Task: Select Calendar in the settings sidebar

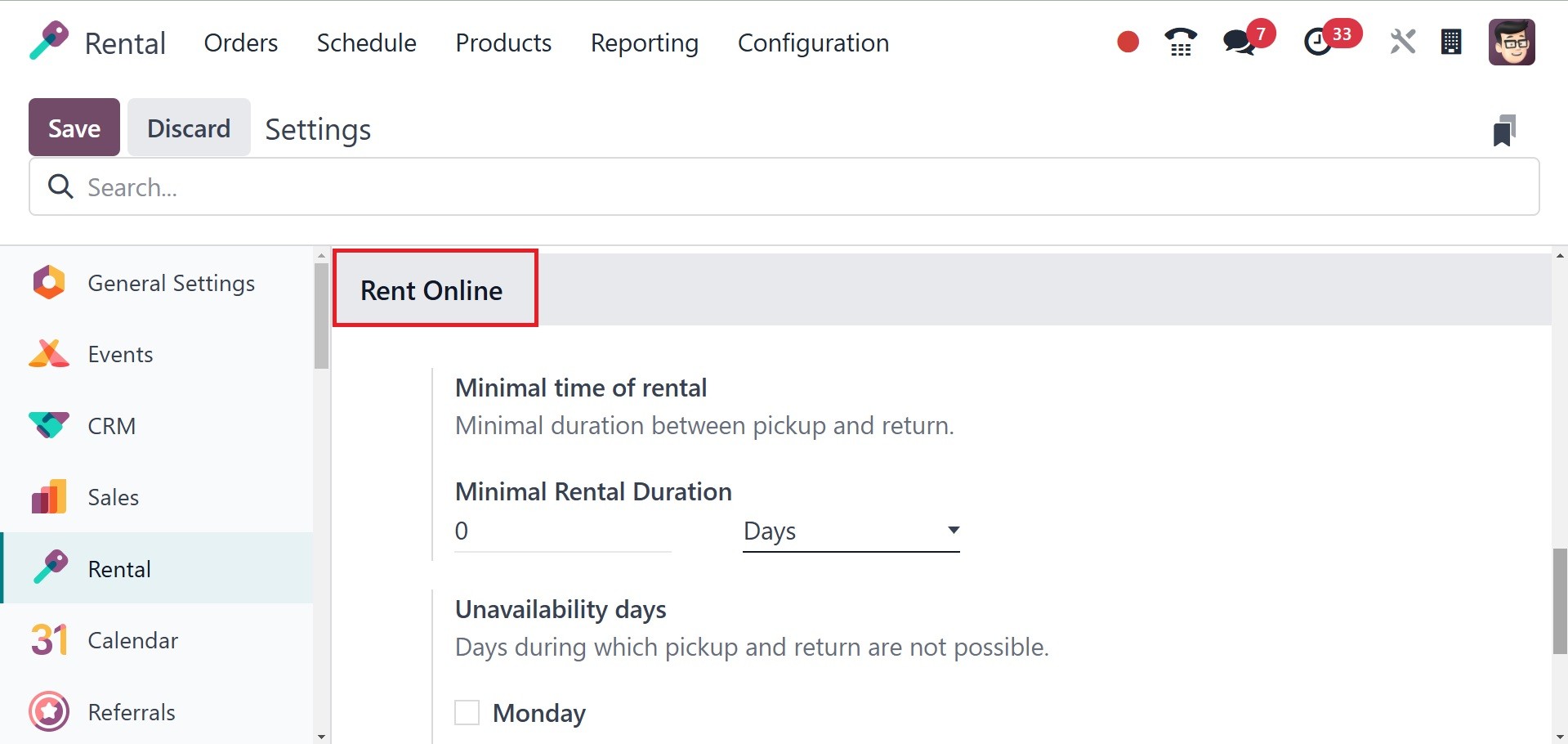Action: [132, 640]
